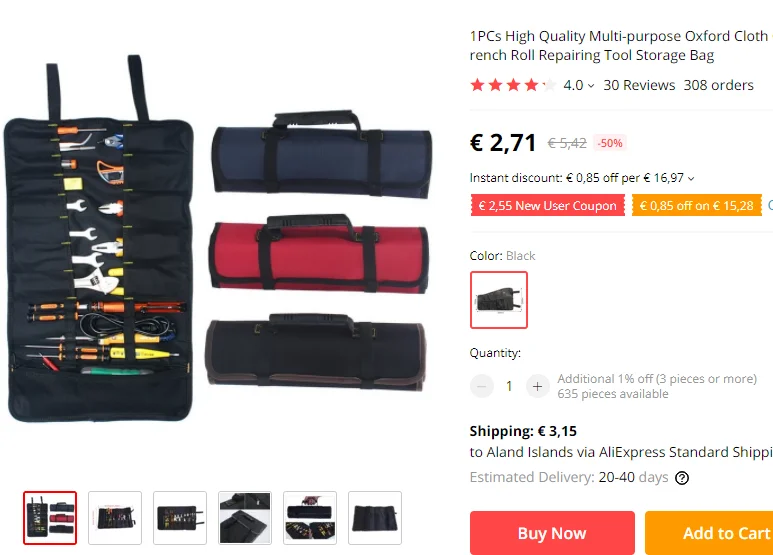Click the Buy Now button
773x555 pixels.
click(x=552, y=533)
